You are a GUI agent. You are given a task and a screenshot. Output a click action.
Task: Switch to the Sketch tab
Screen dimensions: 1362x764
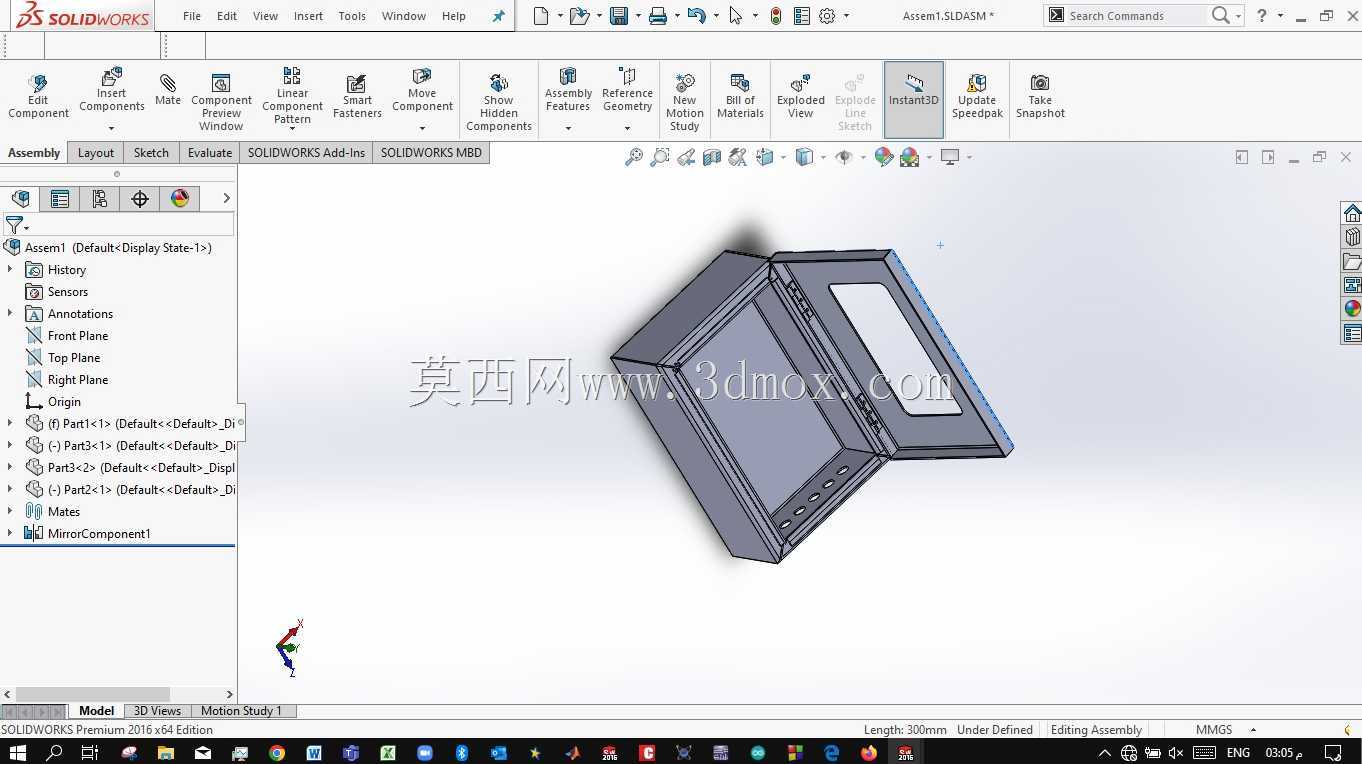coord(151,153)
